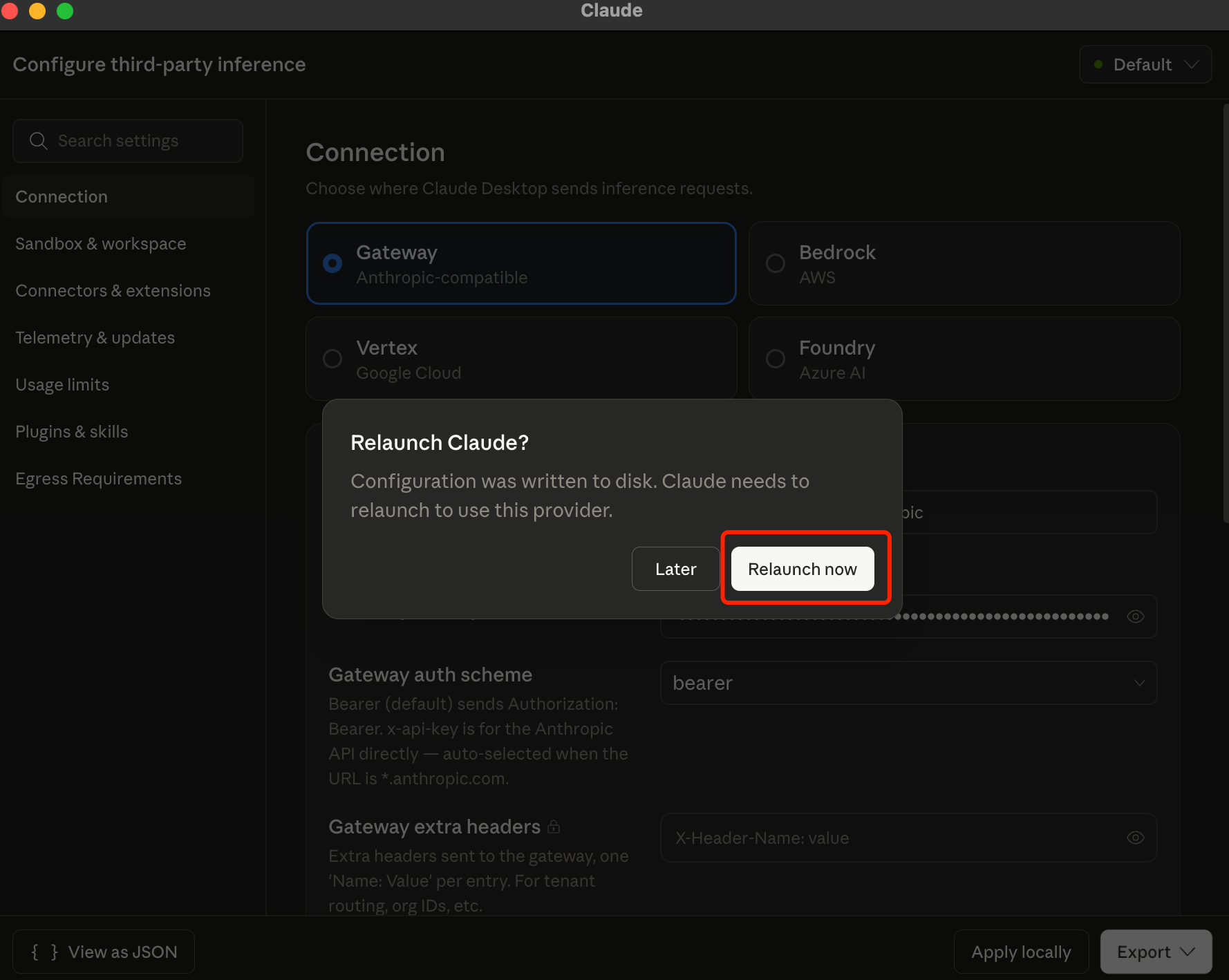Click the "Connection" page heading
Screen dimensions: 1229x980
pos(375,153)
